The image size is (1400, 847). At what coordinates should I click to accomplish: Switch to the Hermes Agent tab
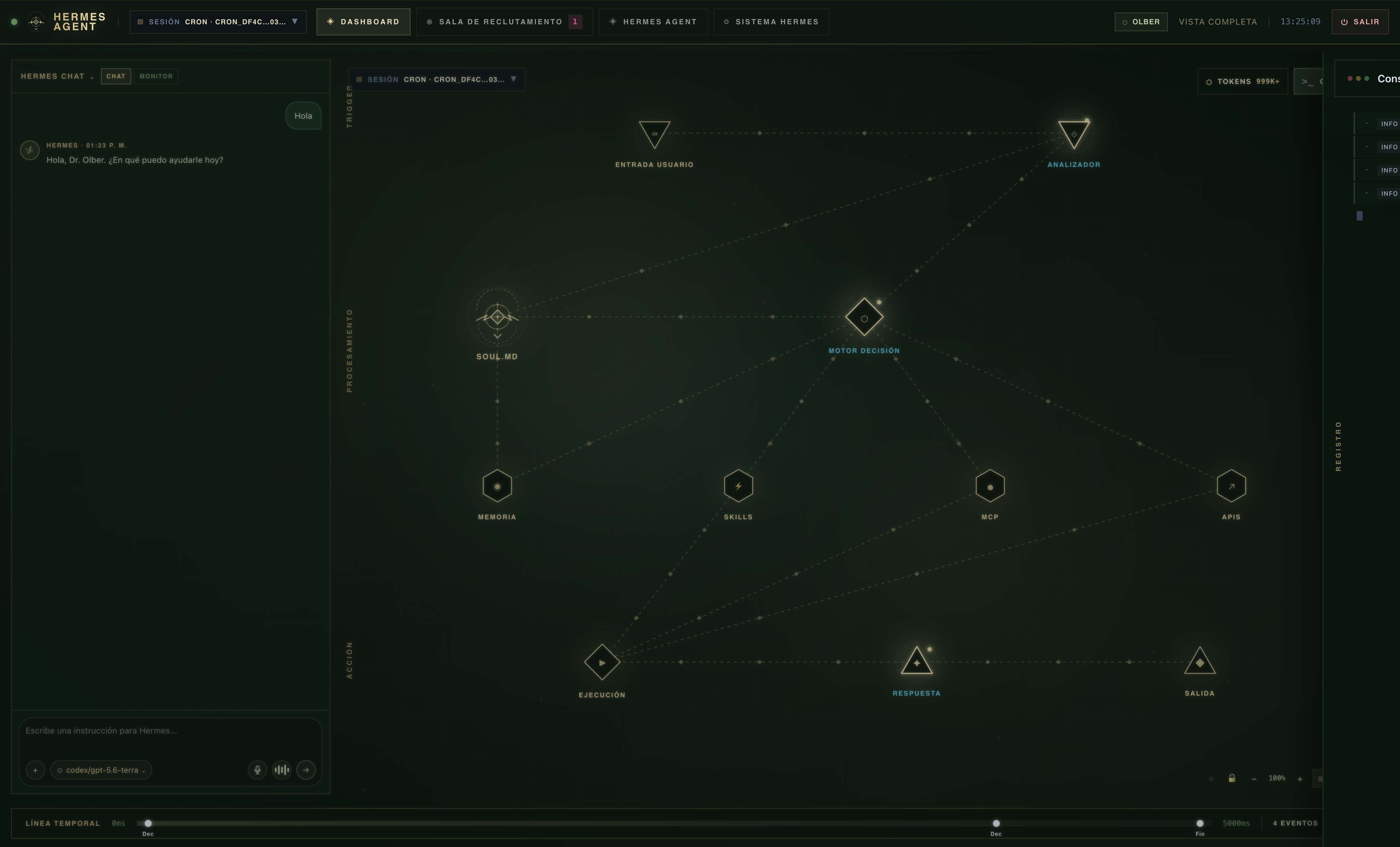point(653,22)
